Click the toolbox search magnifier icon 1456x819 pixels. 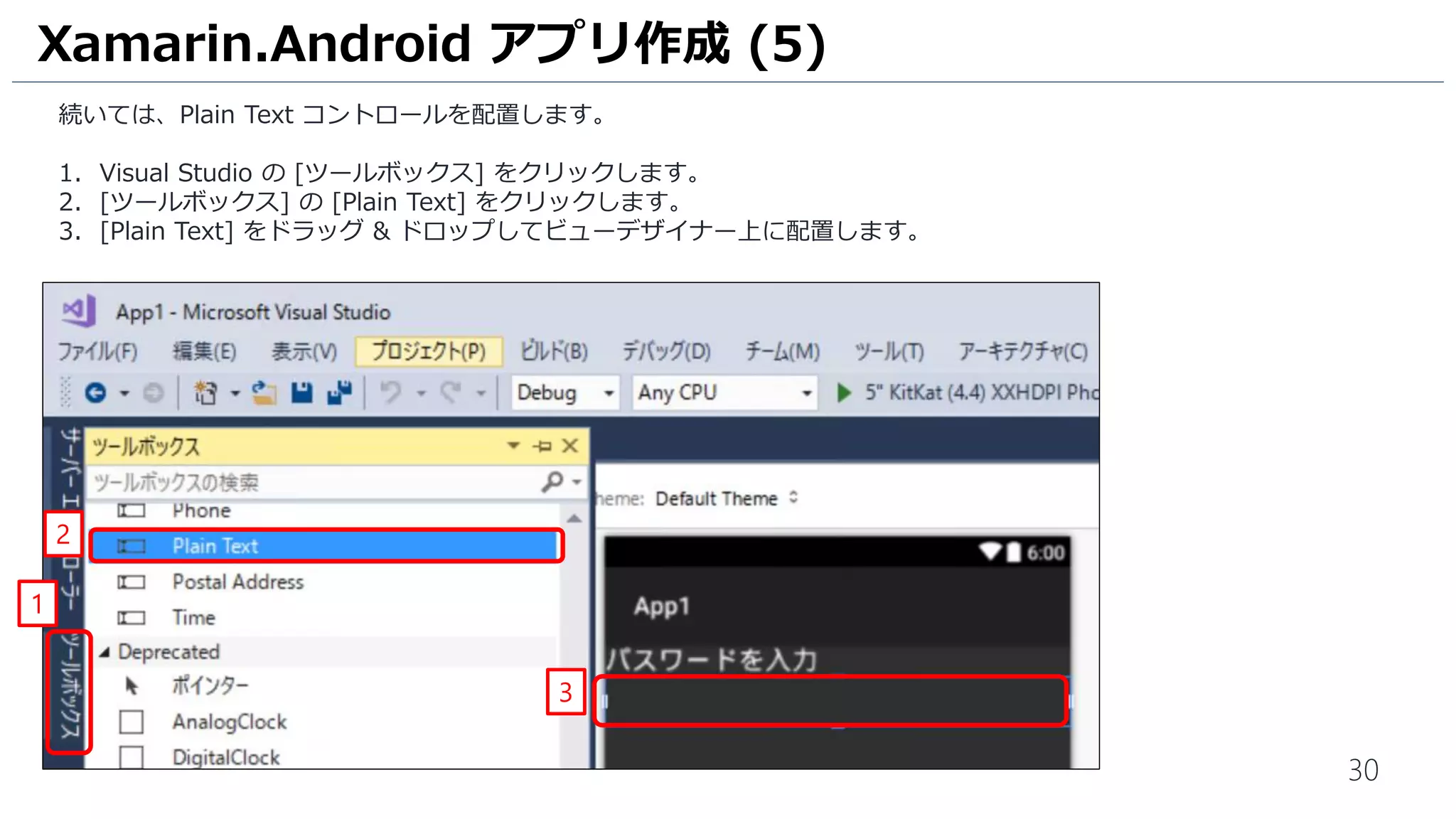[x=552, y=482]
